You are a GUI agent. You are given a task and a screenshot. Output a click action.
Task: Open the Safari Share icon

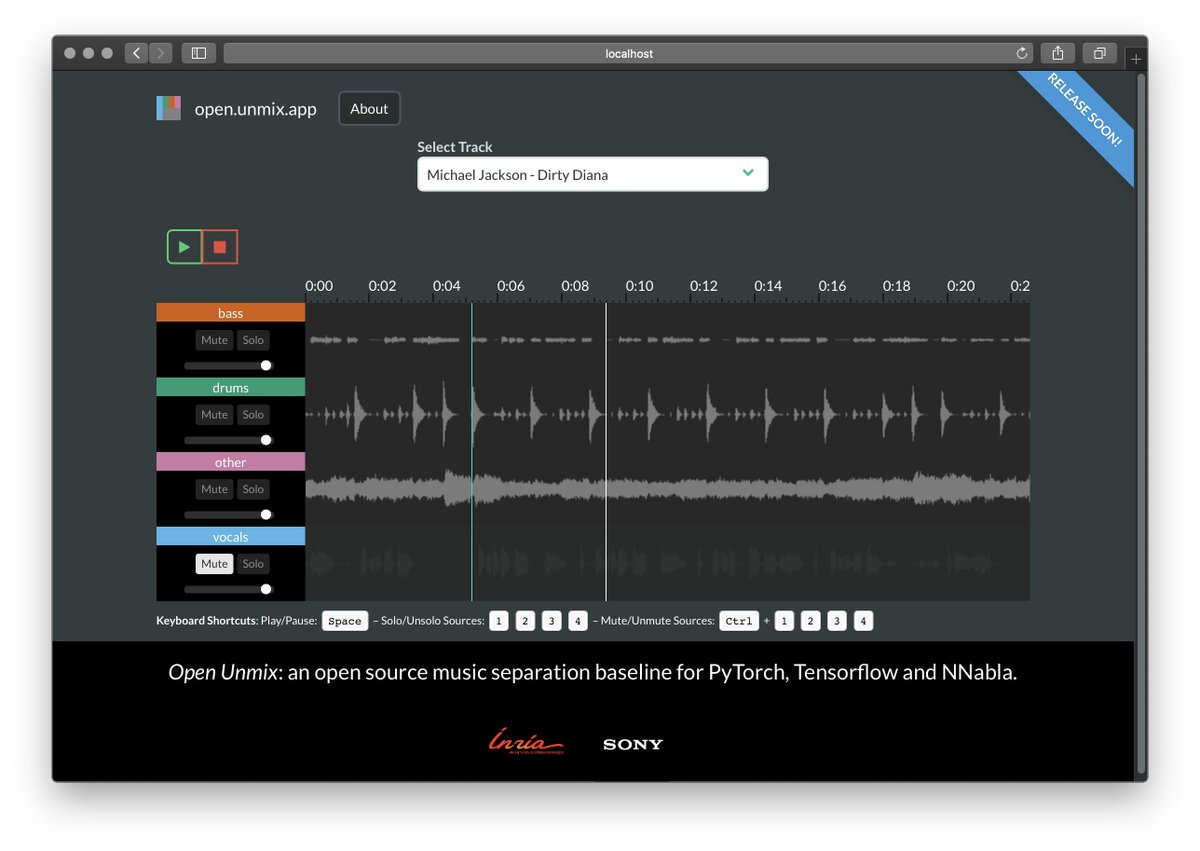pos(1058,53)
